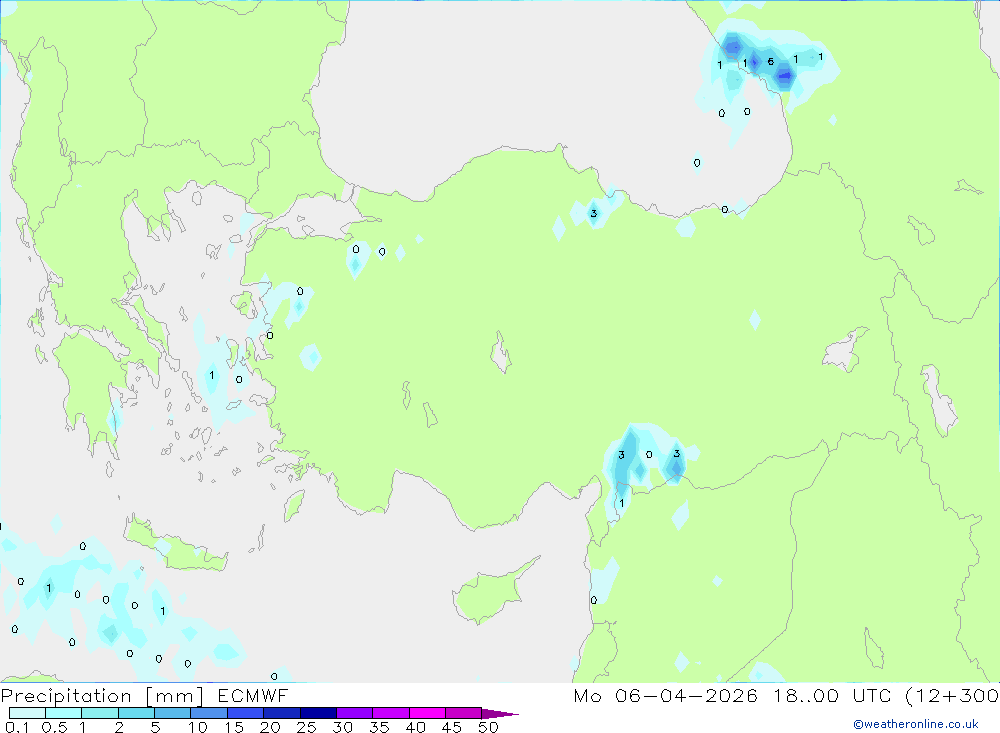Click the 20–25 mm dark blue swatch
This screenshot has height=733, width=1000.
pos(282,713)
